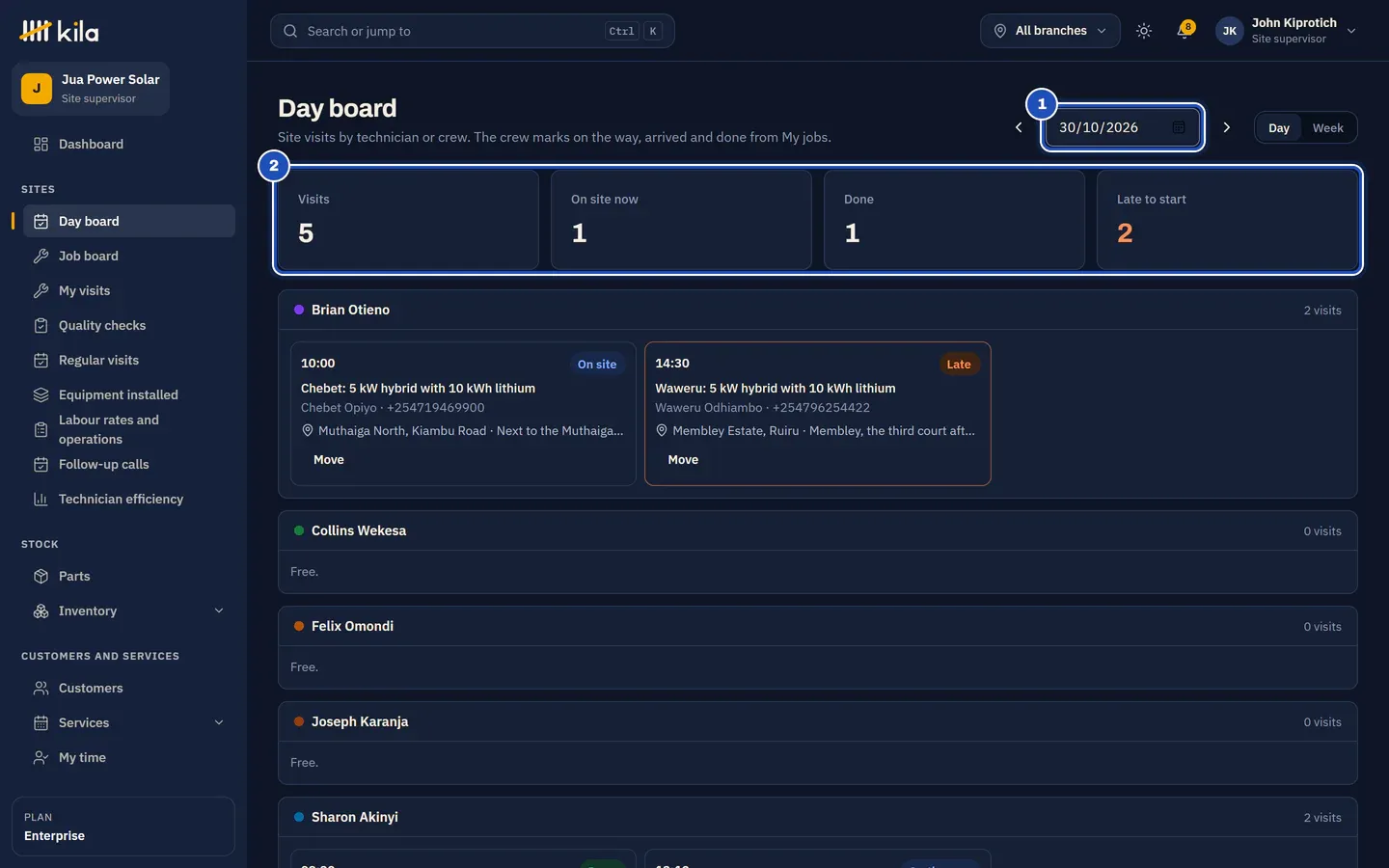
Task: Switch the board to Day view
Action: (1279, 127)
